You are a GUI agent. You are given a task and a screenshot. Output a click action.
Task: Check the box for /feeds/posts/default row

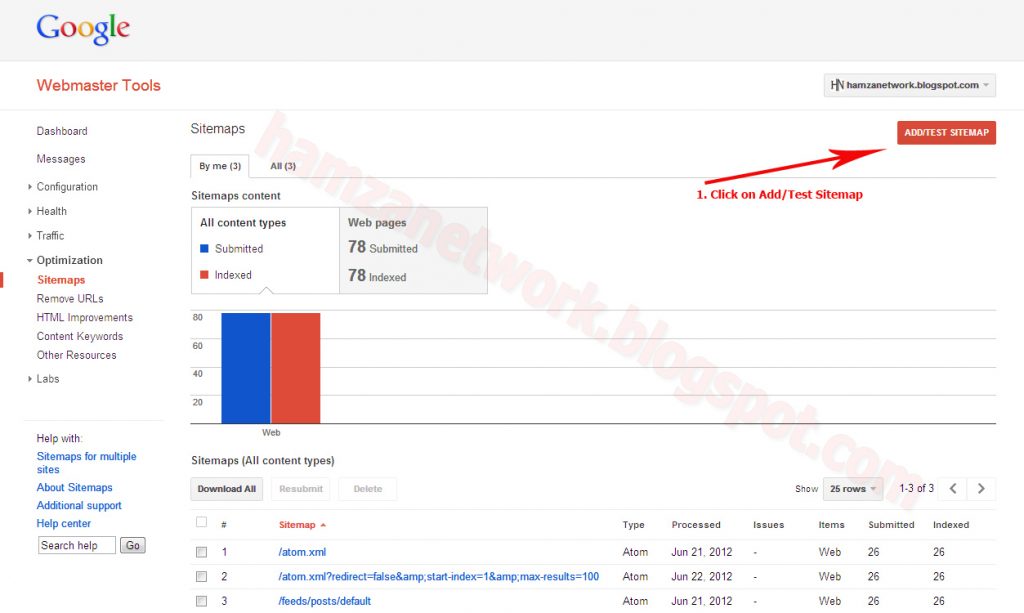pyautogui.click(x=201, y=601)
